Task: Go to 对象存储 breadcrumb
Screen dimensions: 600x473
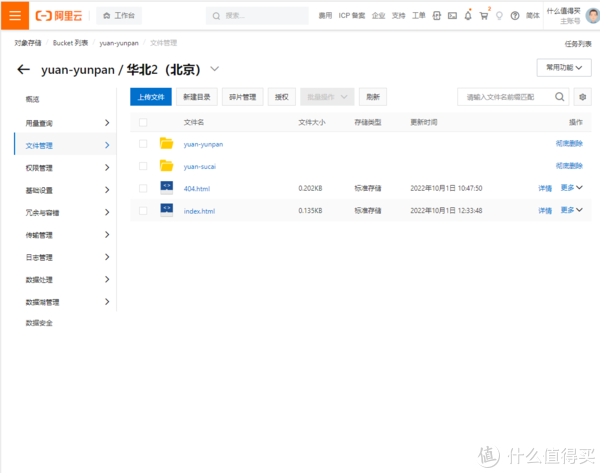Action: 28,43
